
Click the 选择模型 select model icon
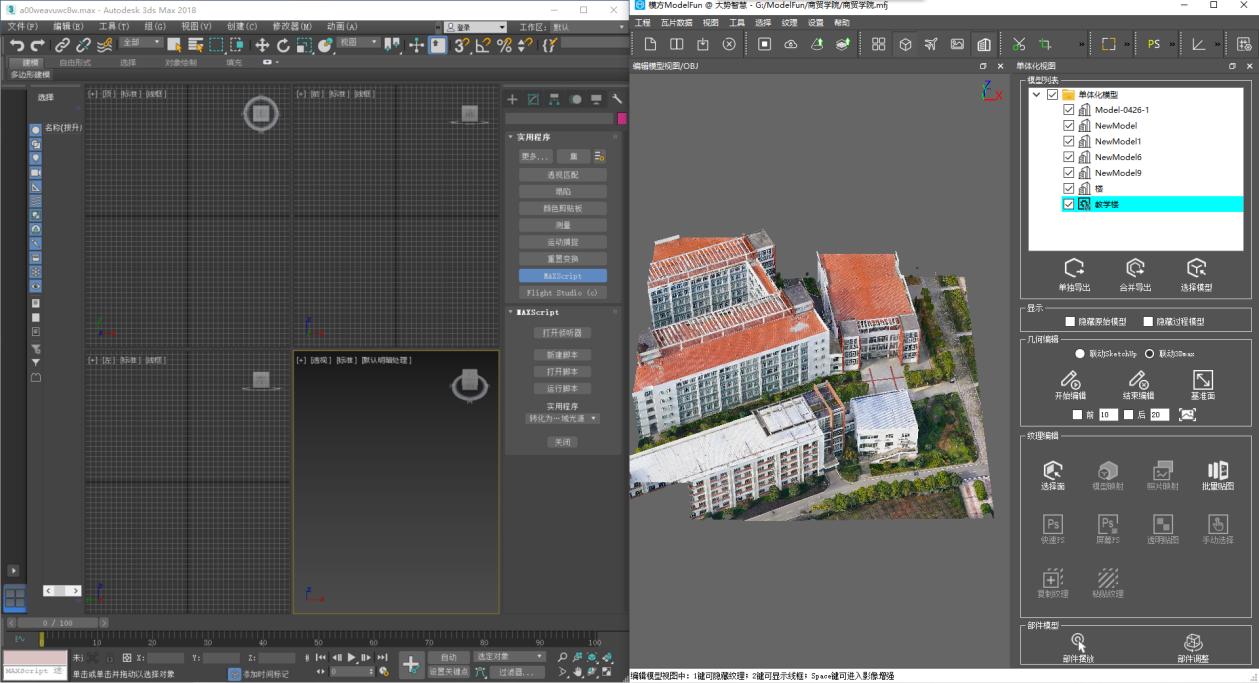point(1196,268)
